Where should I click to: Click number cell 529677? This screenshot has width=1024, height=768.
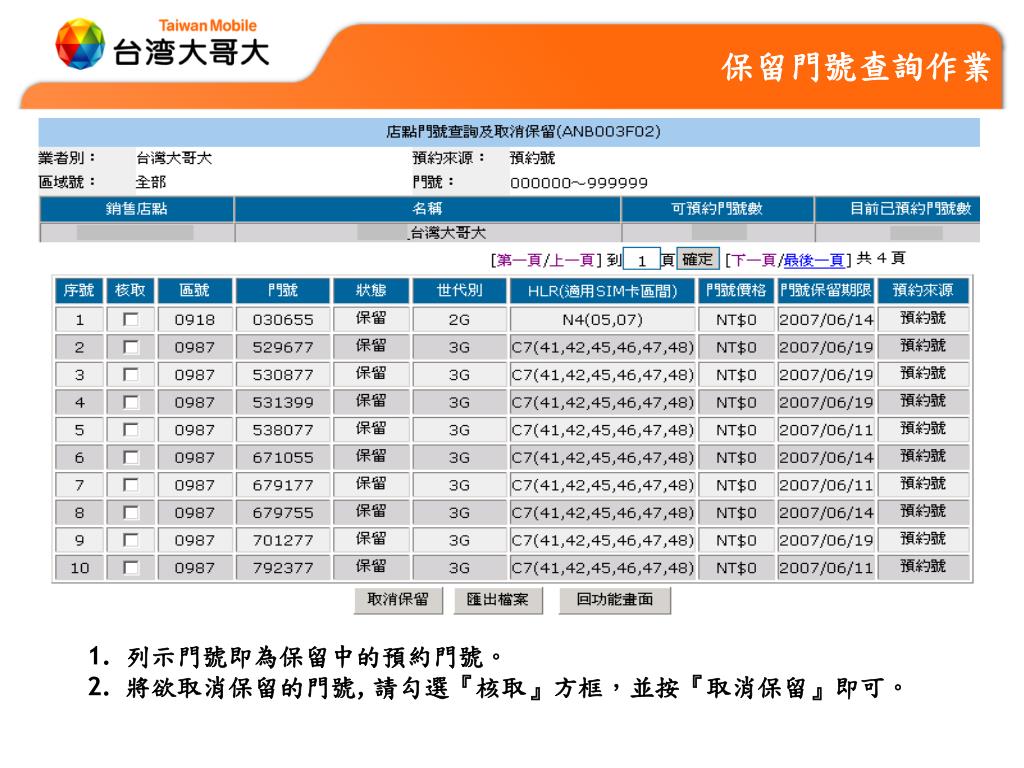[283, 347]
